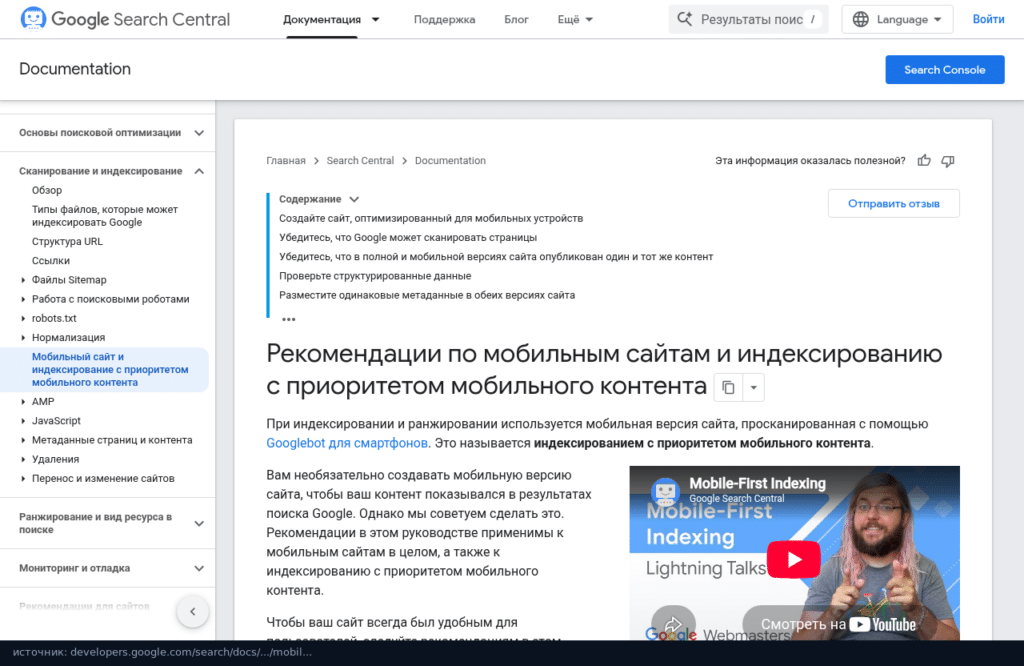Open Типы файлов sidebar item

(104, 215)
